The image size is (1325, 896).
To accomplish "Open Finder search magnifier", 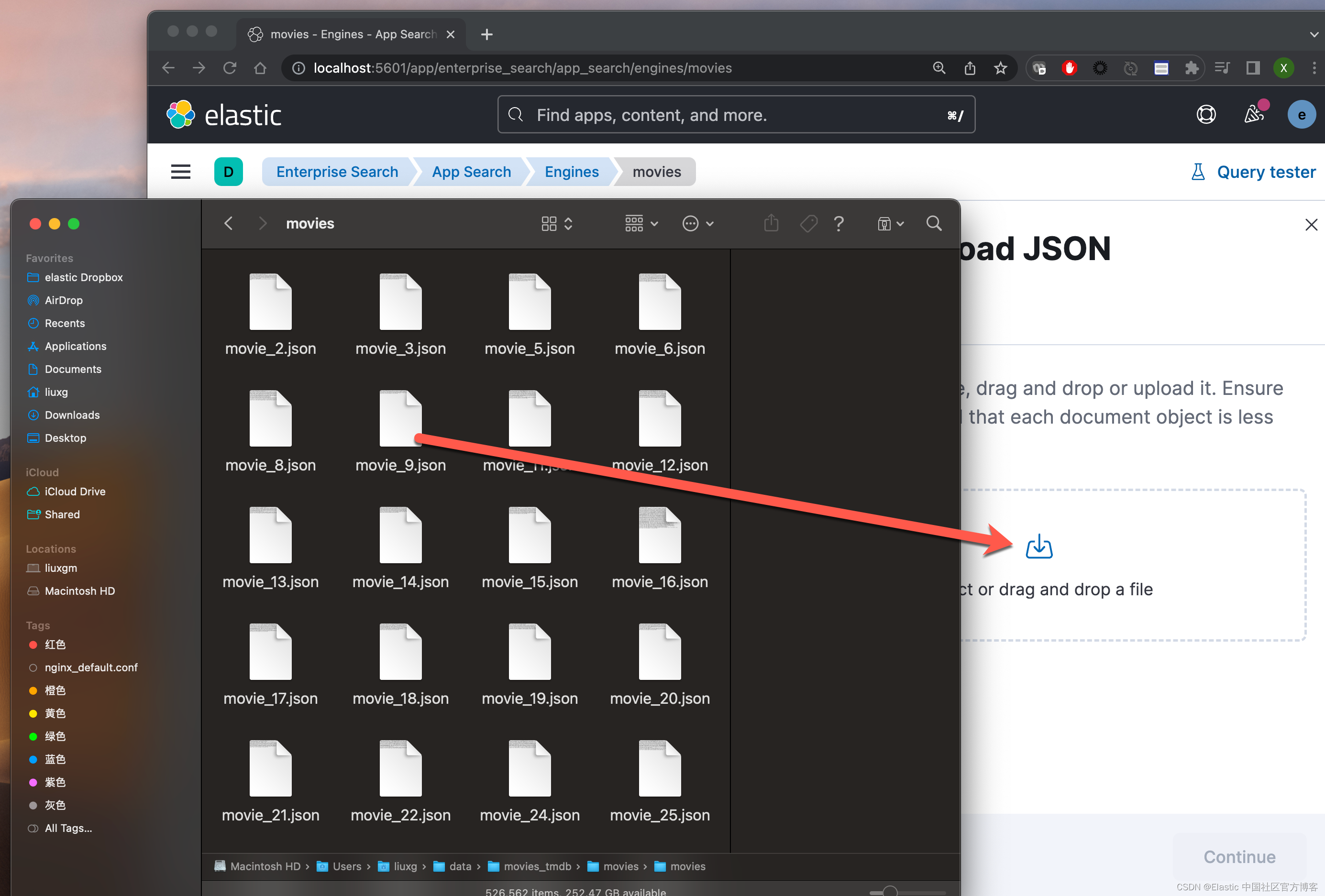I will [x=933, y=223].
